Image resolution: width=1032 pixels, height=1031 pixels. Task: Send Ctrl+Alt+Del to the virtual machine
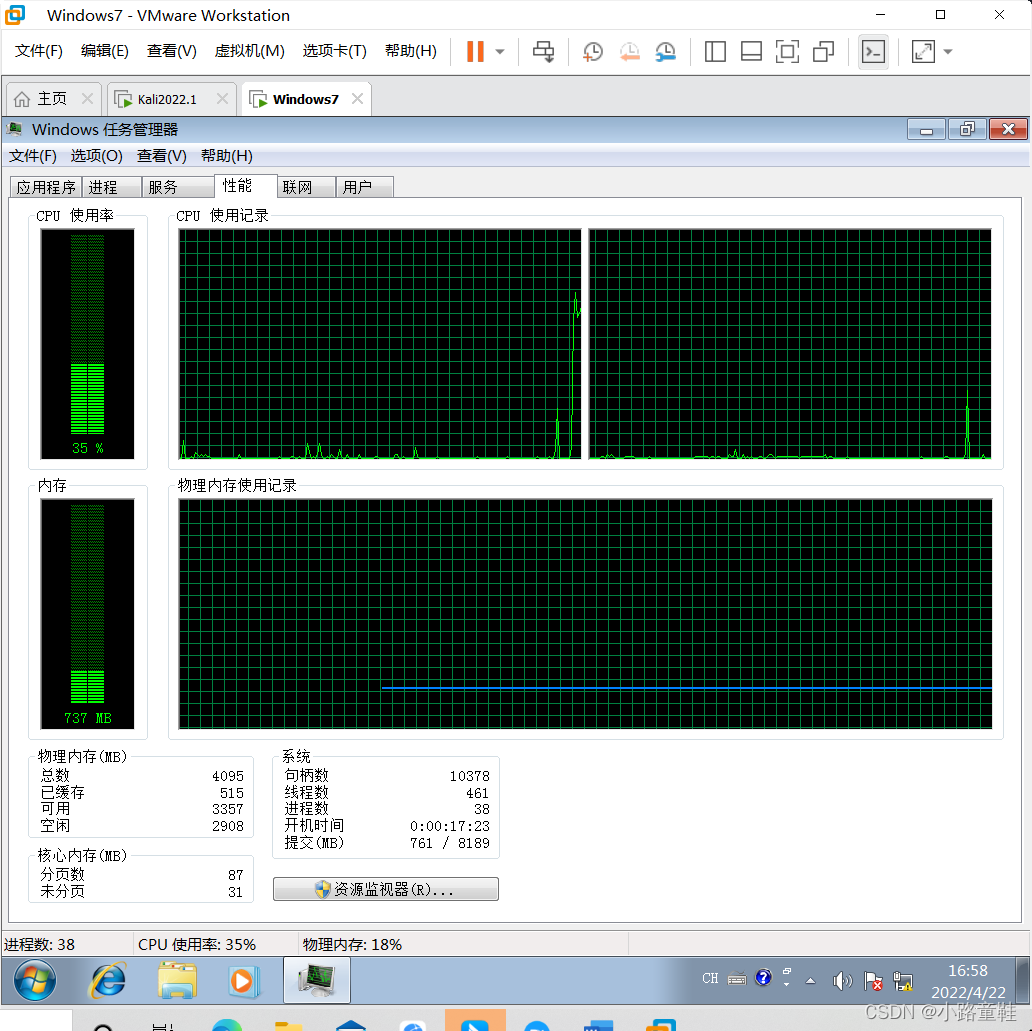pyautogui.click(x=544, y=51)
